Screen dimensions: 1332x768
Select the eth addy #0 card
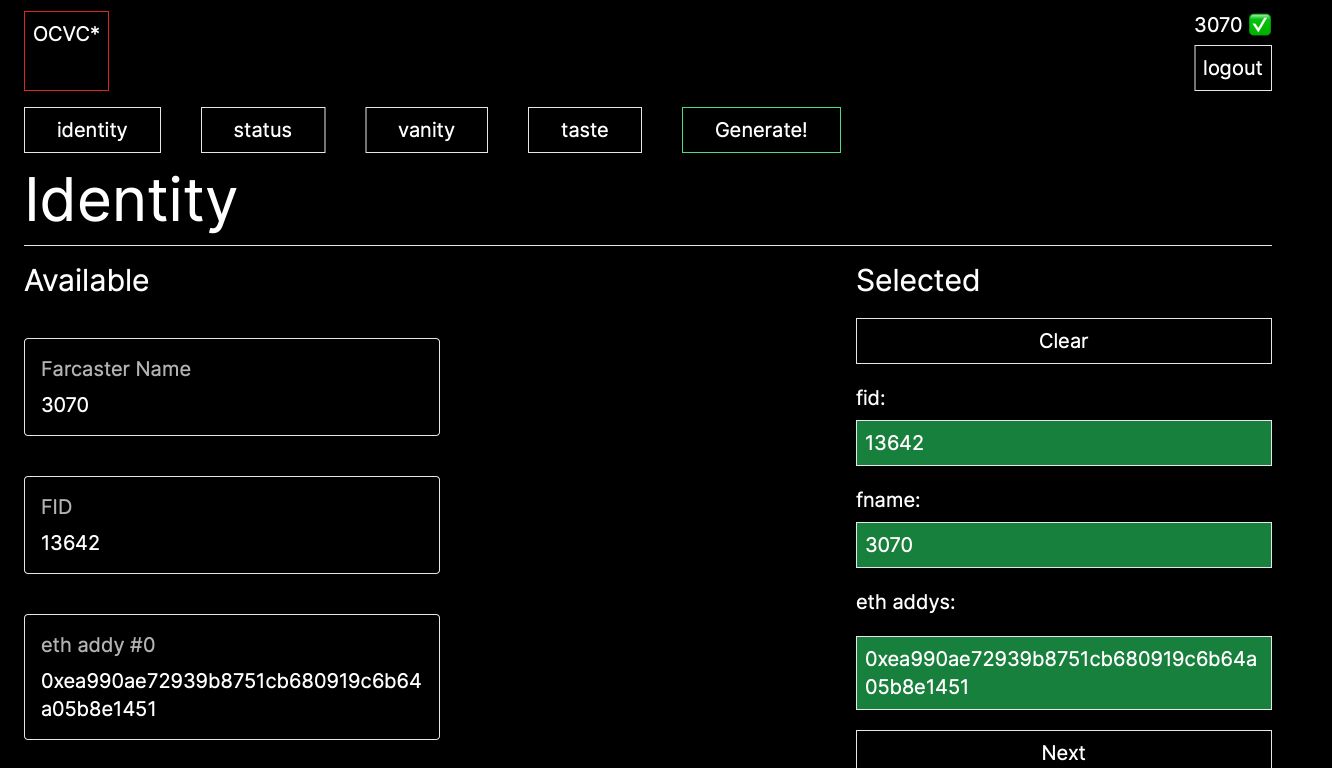tap(232, 677)
